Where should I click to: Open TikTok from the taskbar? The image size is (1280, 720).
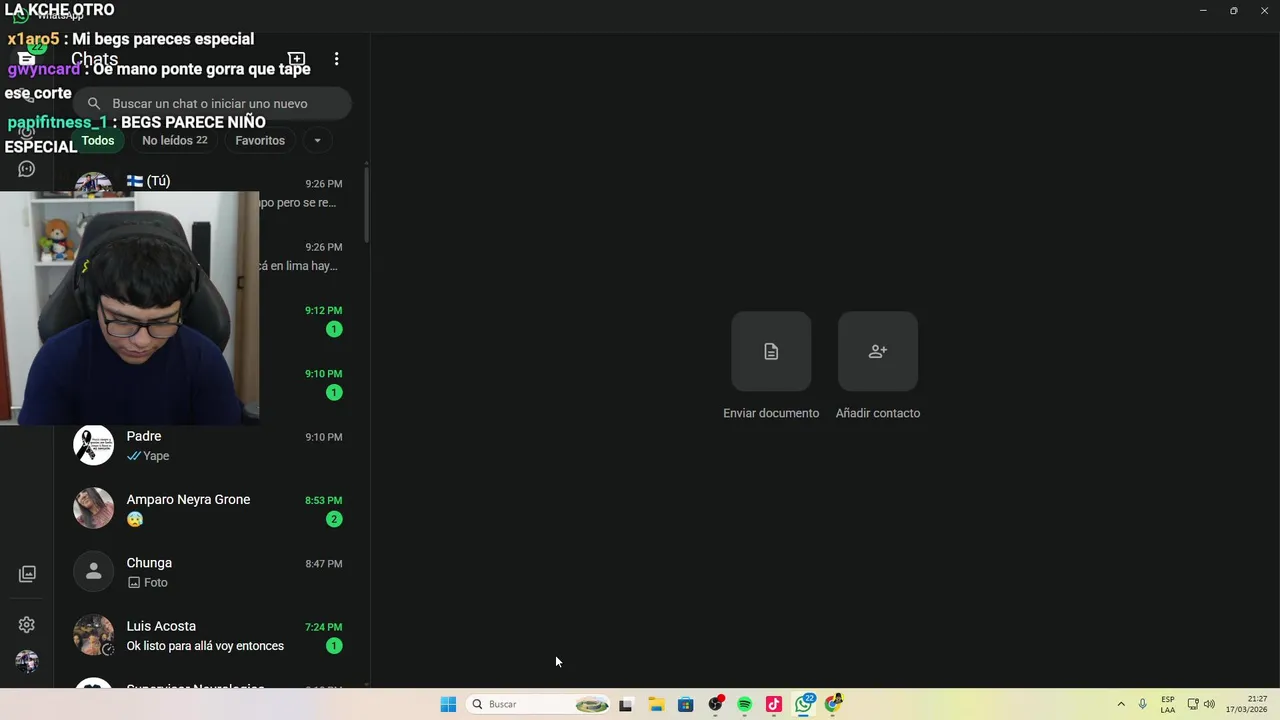coord(773,704)
